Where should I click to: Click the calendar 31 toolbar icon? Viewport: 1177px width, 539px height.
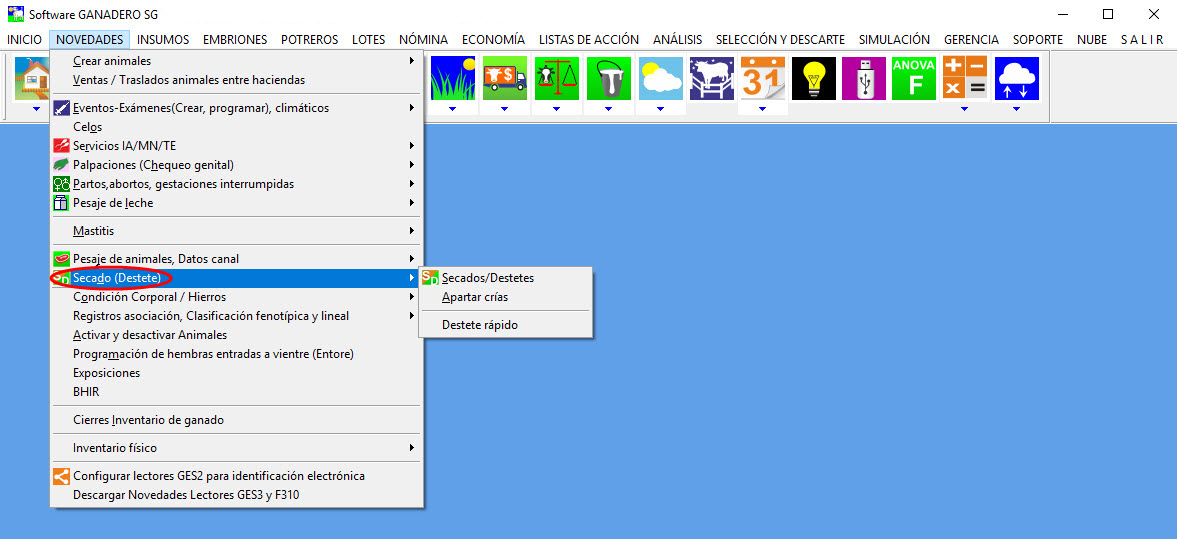coord(762,78)
